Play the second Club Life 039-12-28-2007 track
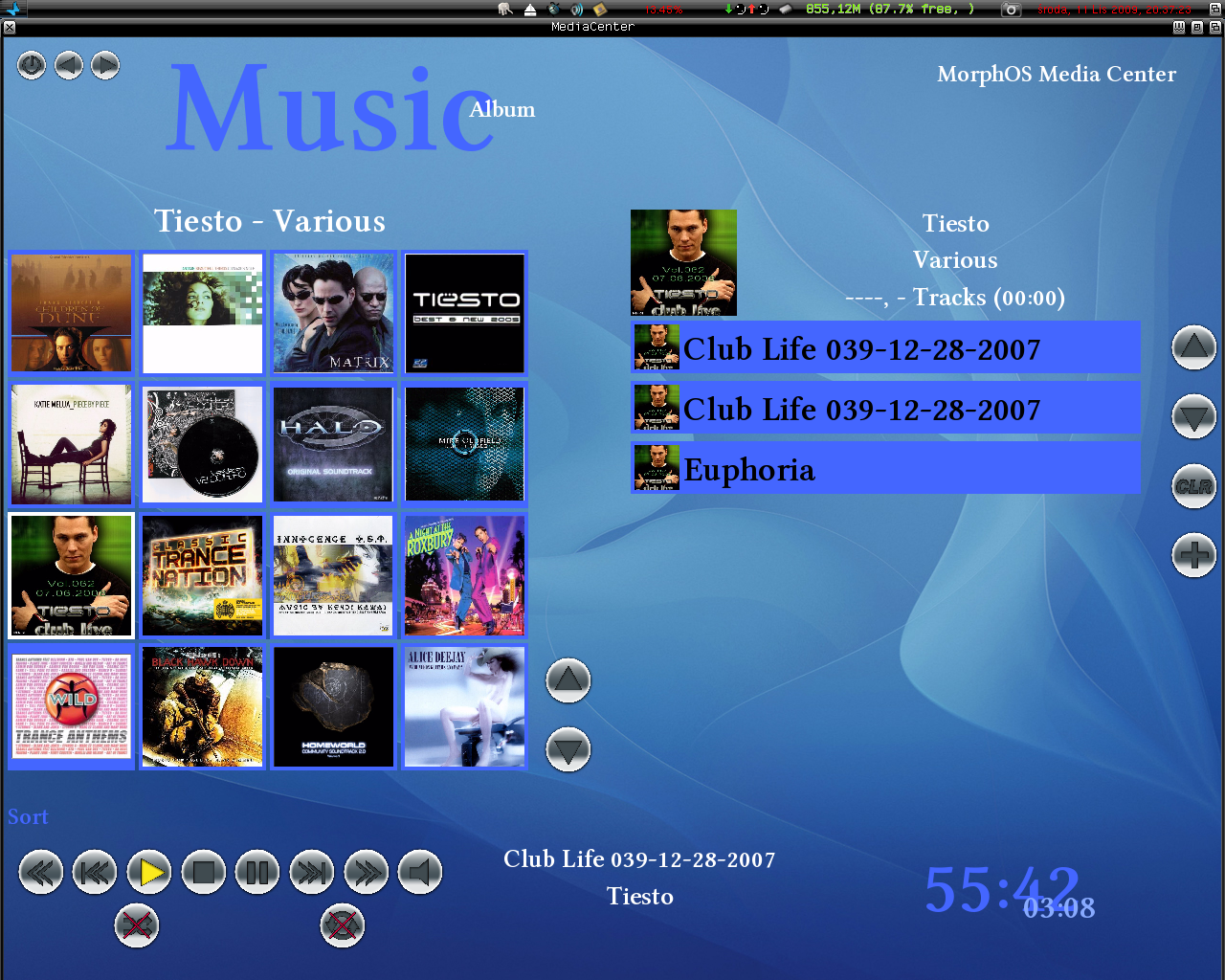 [x=885, y=408]
